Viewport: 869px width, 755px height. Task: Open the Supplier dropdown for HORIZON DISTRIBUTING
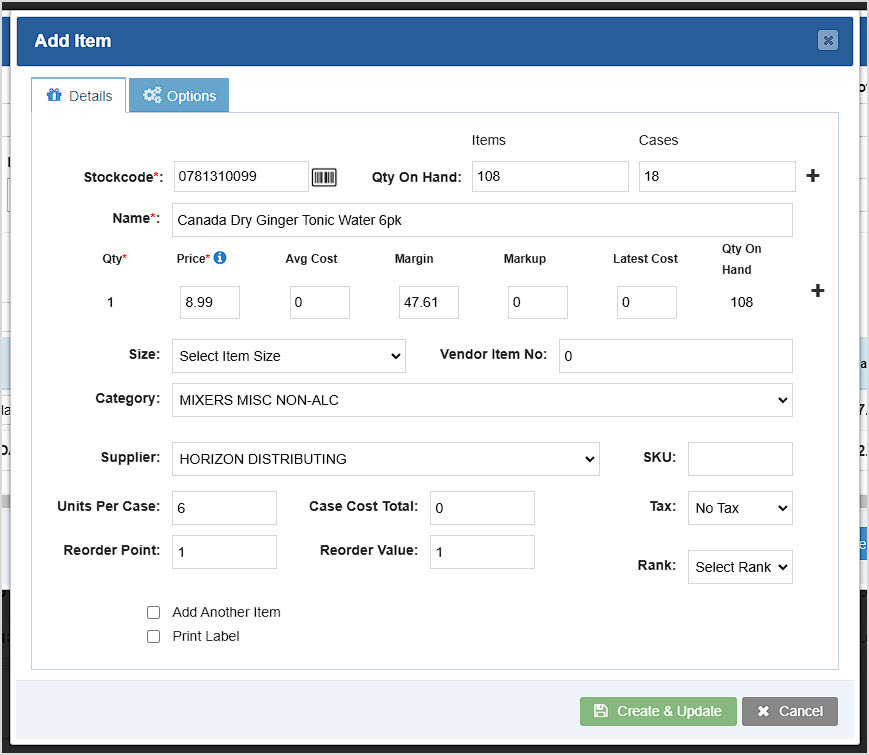tap(386, 457)
